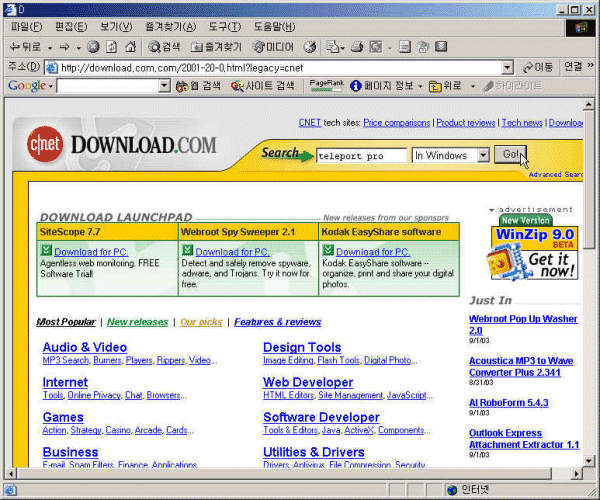Click the horizontal scrollbar right arrow
Viewport: 600px width, 500px height.
[x=576, y=474]
